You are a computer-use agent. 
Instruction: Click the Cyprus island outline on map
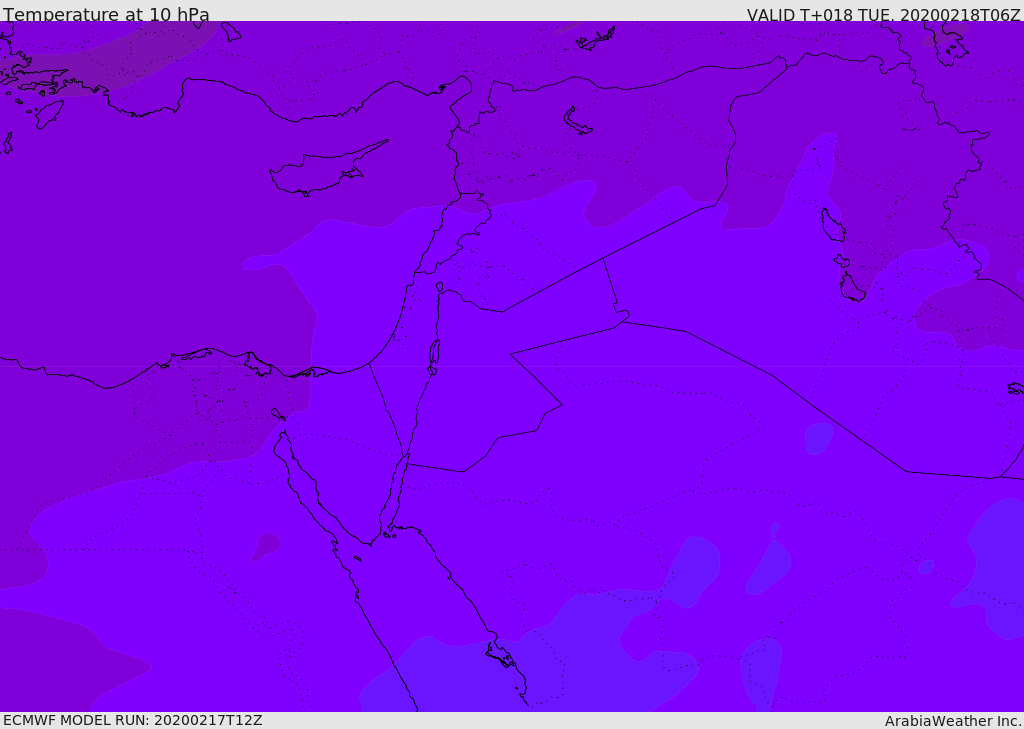[x=327, y=168]
